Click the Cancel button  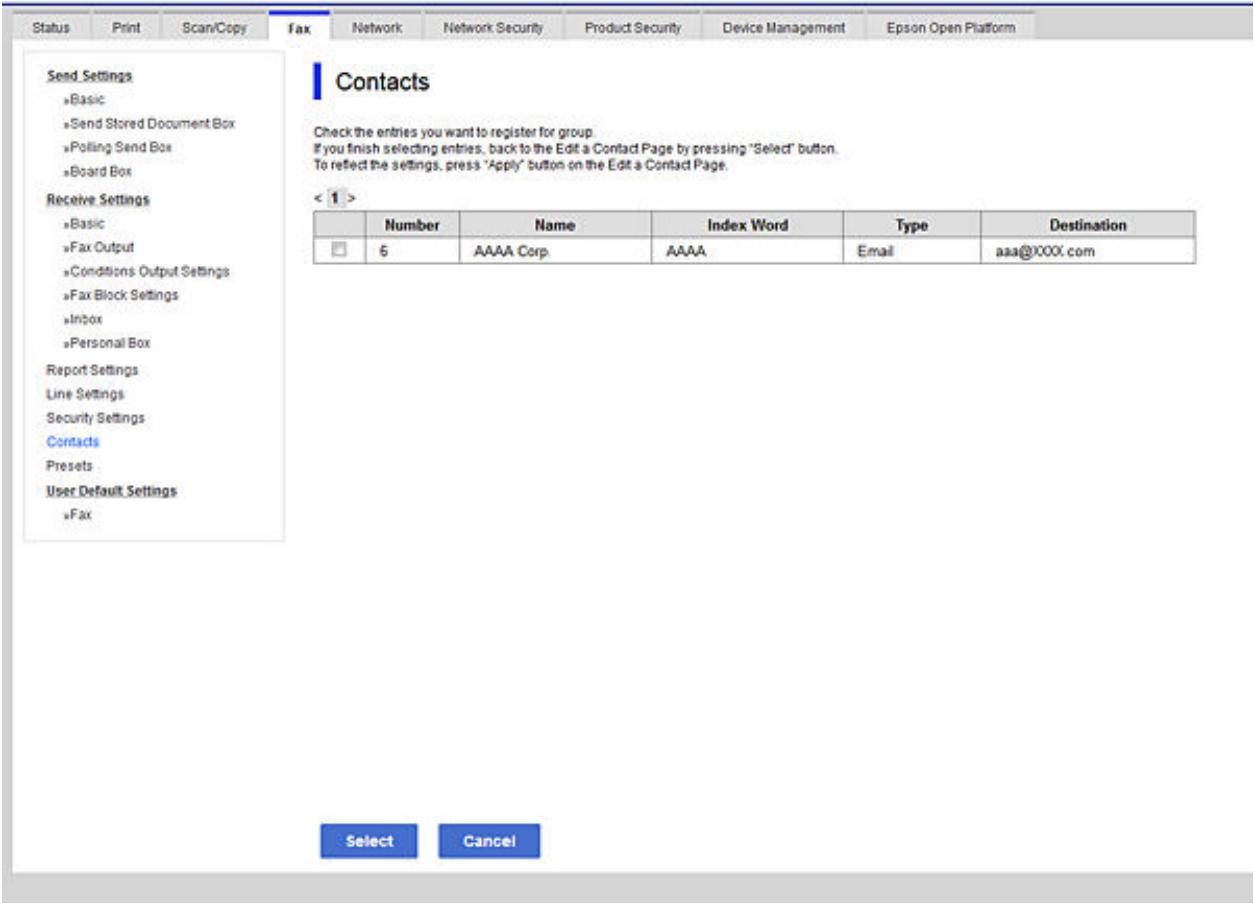pyautogui.click(x=489, y=841)
